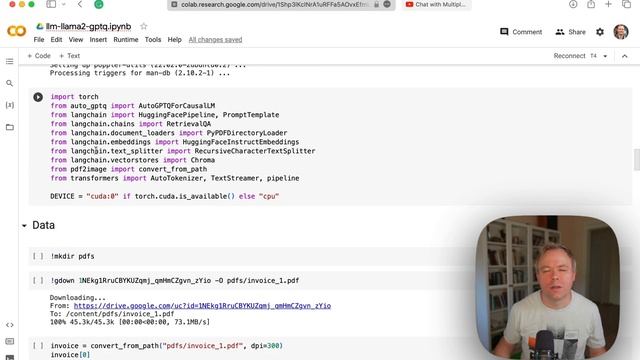This screenshot has height=360, width=640.
Task: Toggle the Safari sidebar button
Action: [x=51, y=4]
